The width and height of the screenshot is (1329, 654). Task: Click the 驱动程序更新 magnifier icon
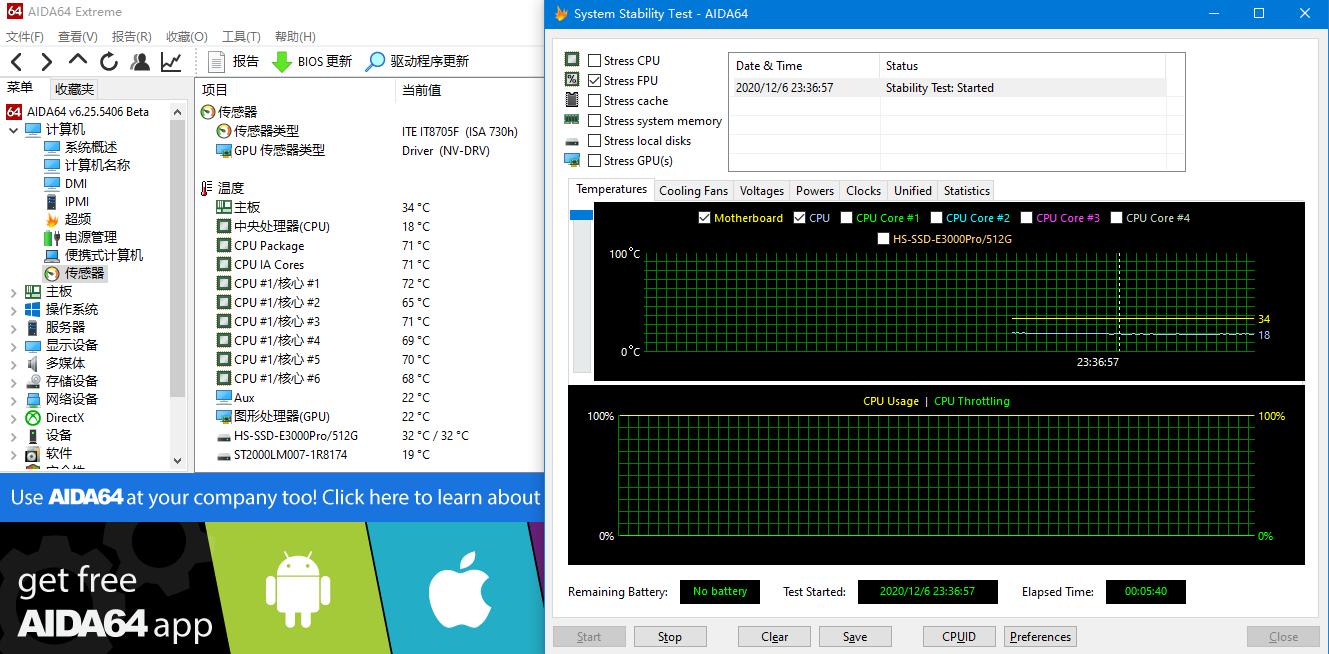click(x=375, y=61)
